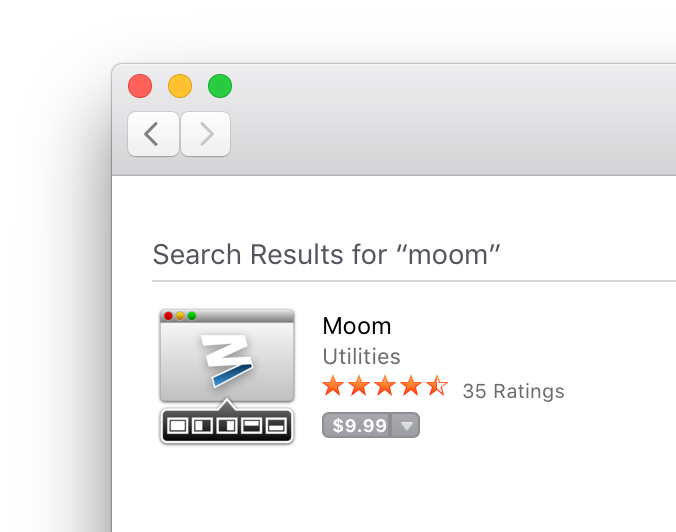The image size is (676, 532).
Task: Click the 35 Ratings label
Action: pyautogui.click(x=513, y=391)
